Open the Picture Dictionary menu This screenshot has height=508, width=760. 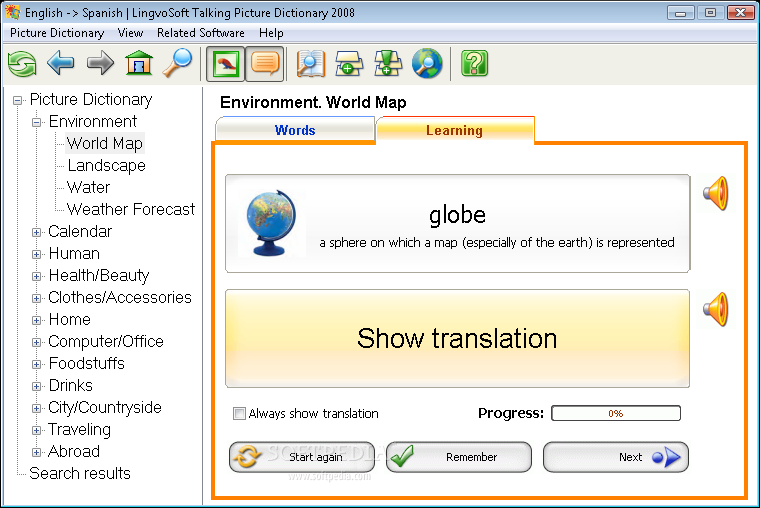(57, 33)
